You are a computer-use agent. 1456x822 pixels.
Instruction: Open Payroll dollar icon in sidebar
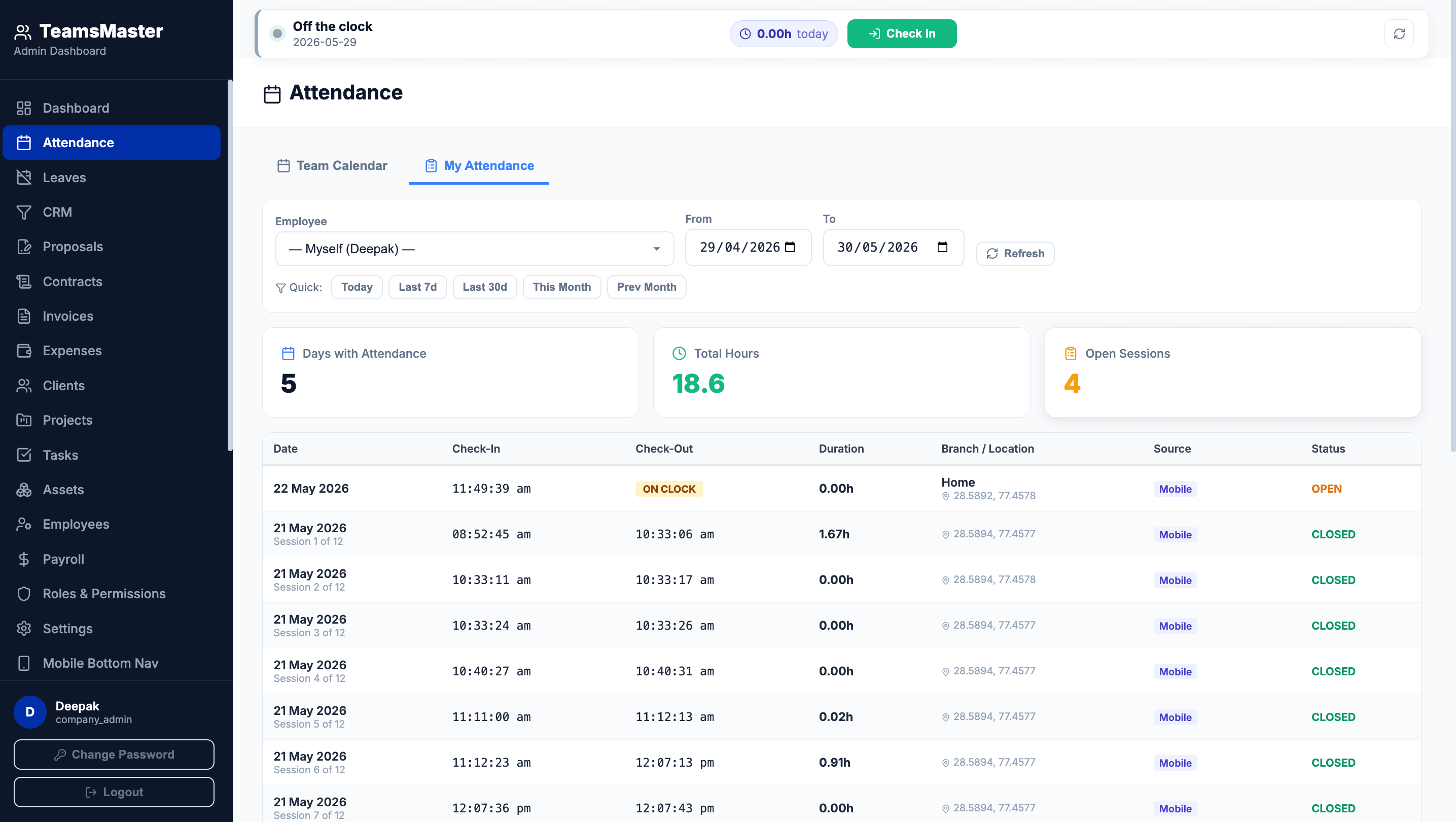coord(24,559)
